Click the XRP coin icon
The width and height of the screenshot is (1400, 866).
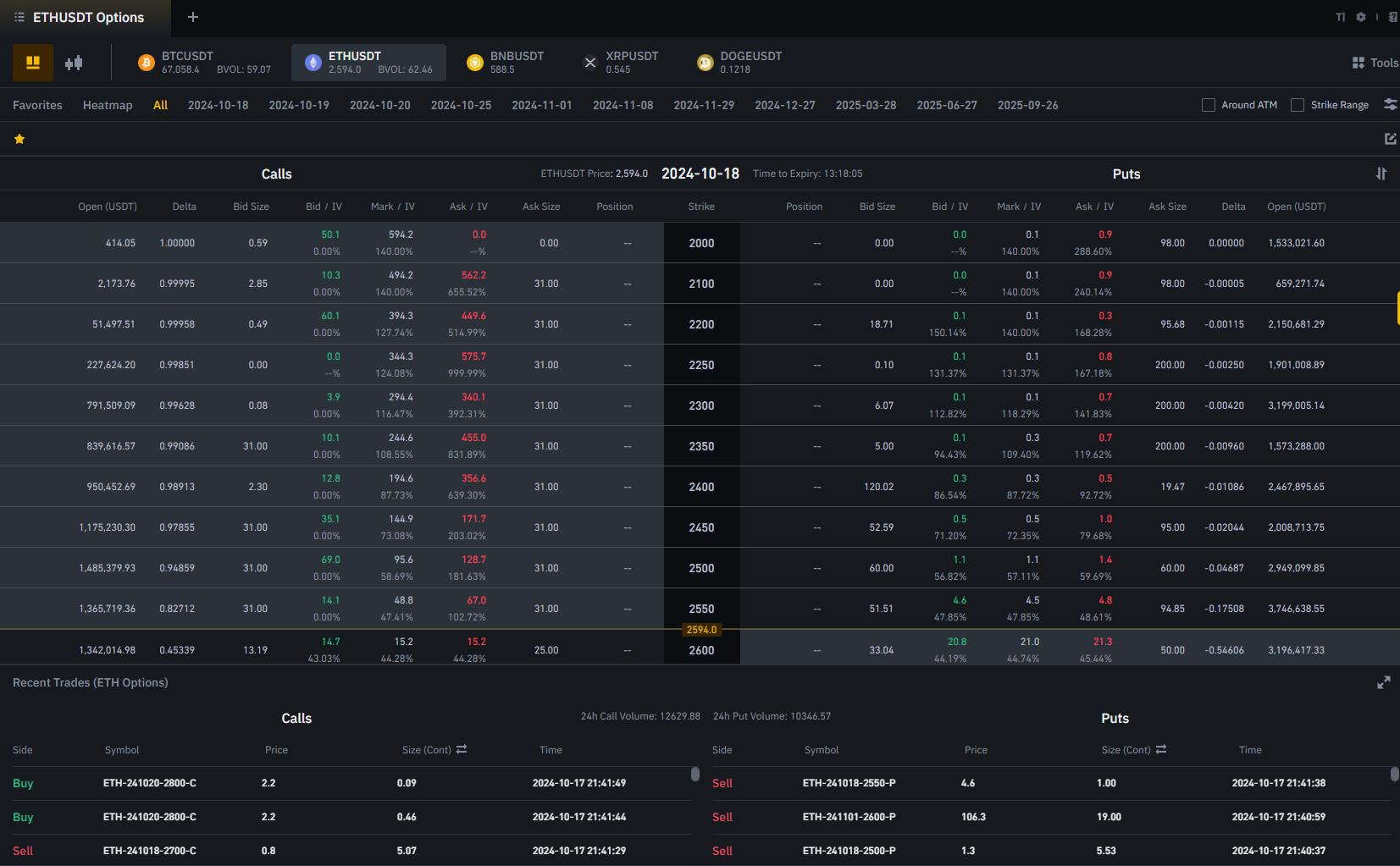click(x=590, y=63)
